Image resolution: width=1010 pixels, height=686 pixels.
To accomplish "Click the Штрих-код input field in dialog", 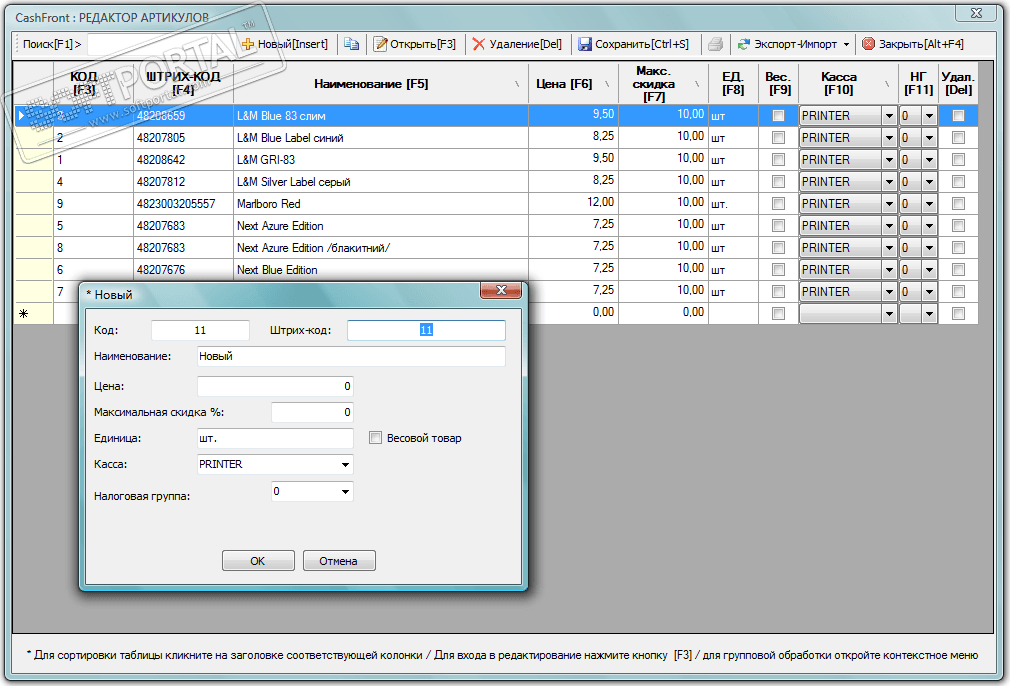I will pyautogui.click(x=426, y=330).
